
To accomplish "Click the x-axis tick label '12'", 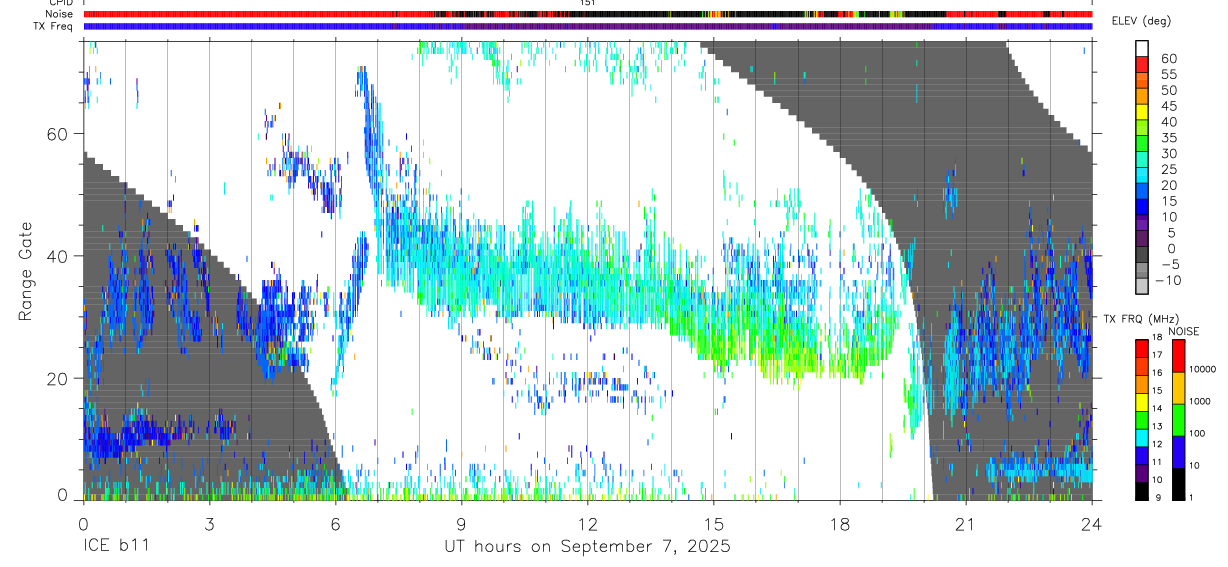I will coord(587,523).
